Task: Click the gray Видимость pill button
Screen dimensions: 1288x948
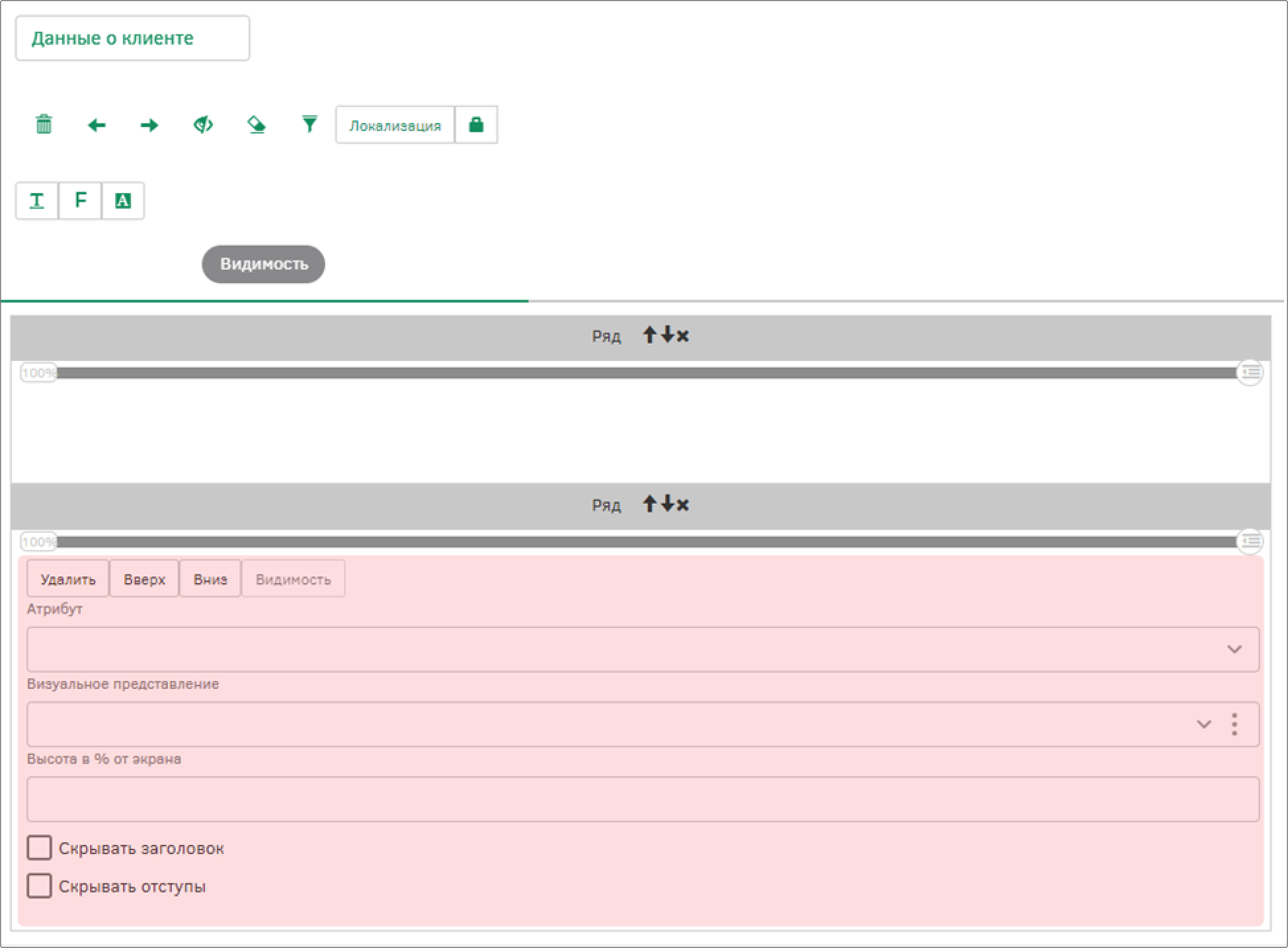Action: click(x=264, y=264)
